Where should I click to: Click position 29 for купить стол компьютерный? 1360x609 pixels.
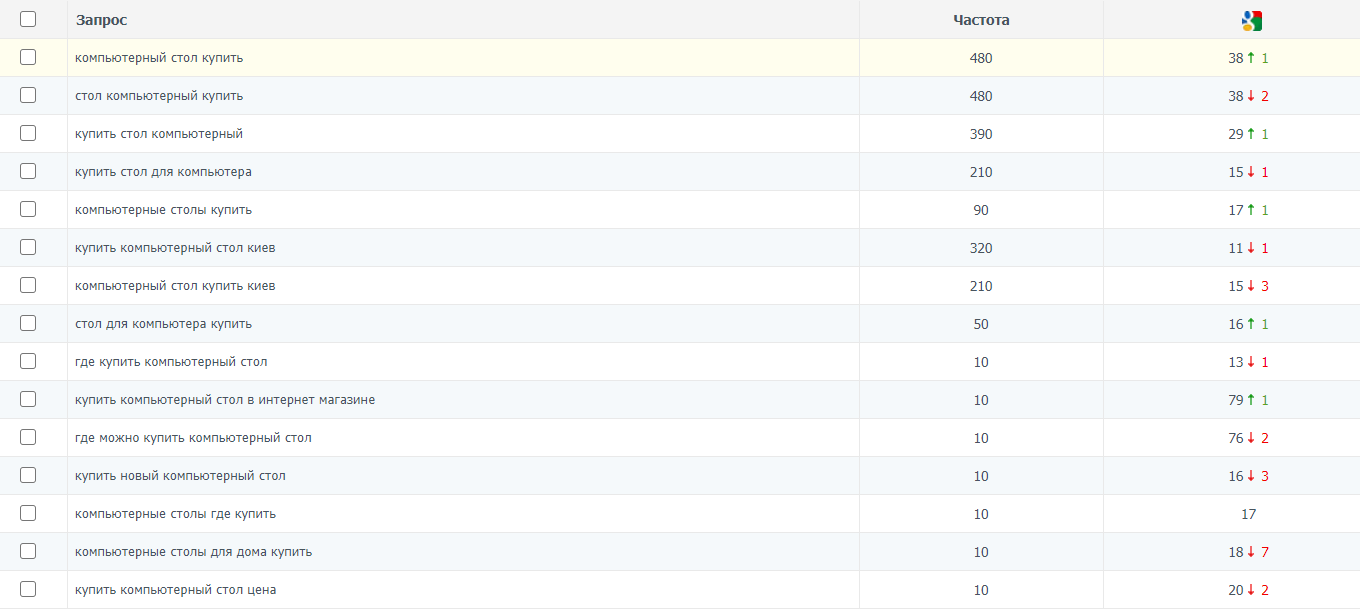click(x=1236, y=134)
